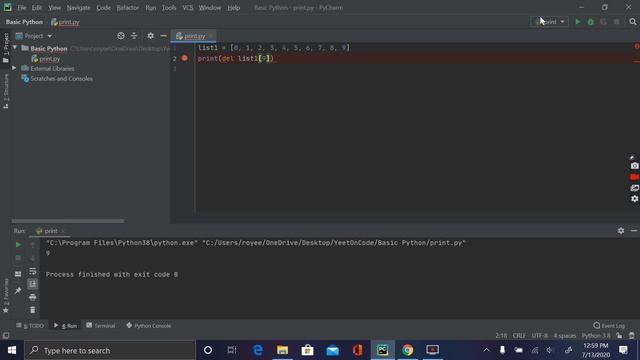This screenshot has width=640, height=360.
Task: Open the TODO tool window
Action: tap(30, 326)
